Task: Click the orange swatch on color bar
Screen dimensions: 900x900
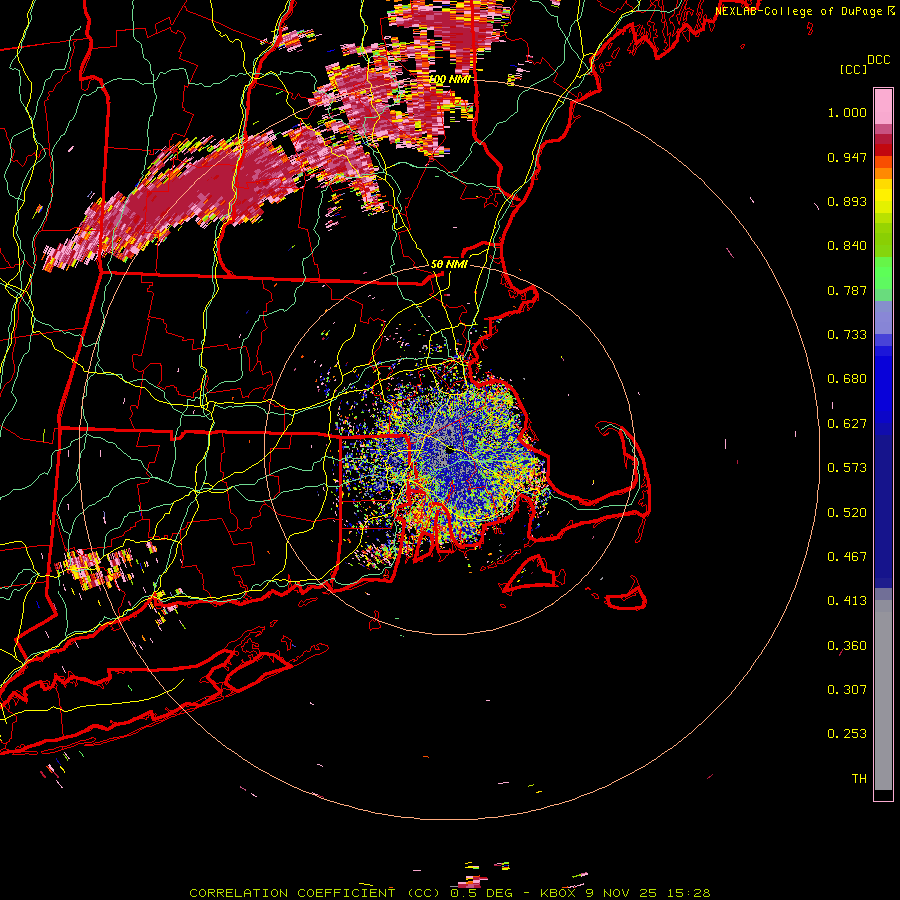Action: click(883, 173)
